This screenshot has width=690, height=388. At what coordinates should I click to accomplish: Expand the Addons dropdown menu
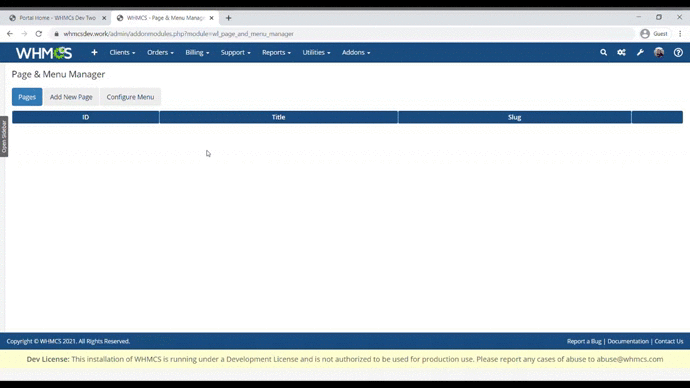(x=356, y=52)
